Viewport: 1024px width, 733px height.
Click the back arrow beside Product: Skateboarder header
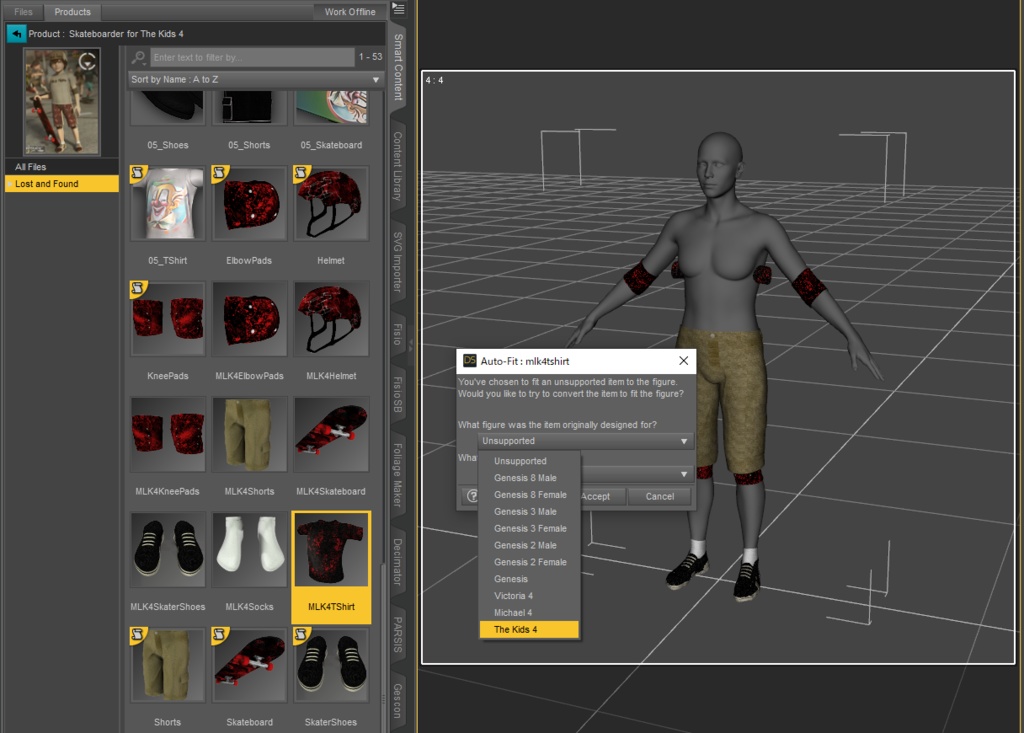click(x=16, y=33)
